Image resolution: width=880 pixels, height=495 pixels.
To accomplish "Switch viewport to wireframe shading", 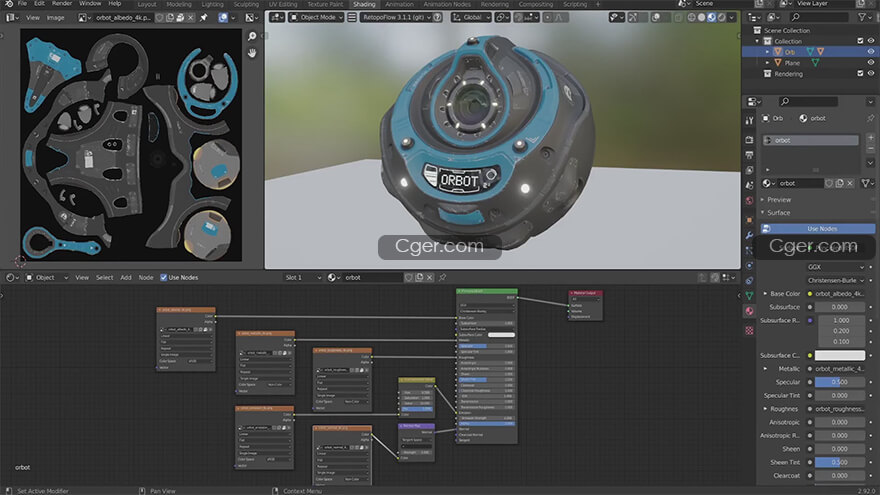I will click(691, 17).
